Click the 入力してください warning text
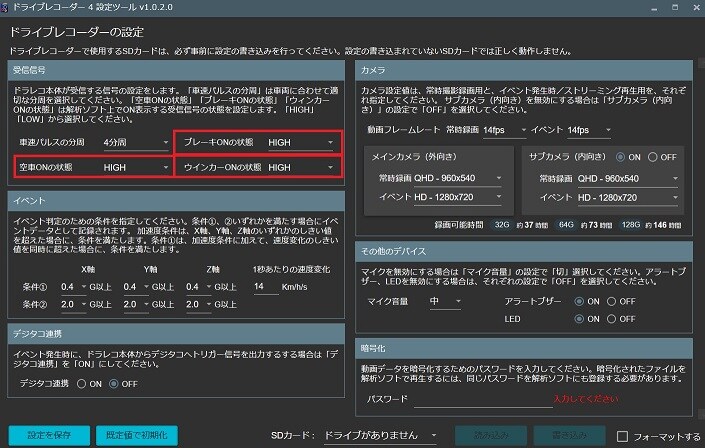 point(586,399)
